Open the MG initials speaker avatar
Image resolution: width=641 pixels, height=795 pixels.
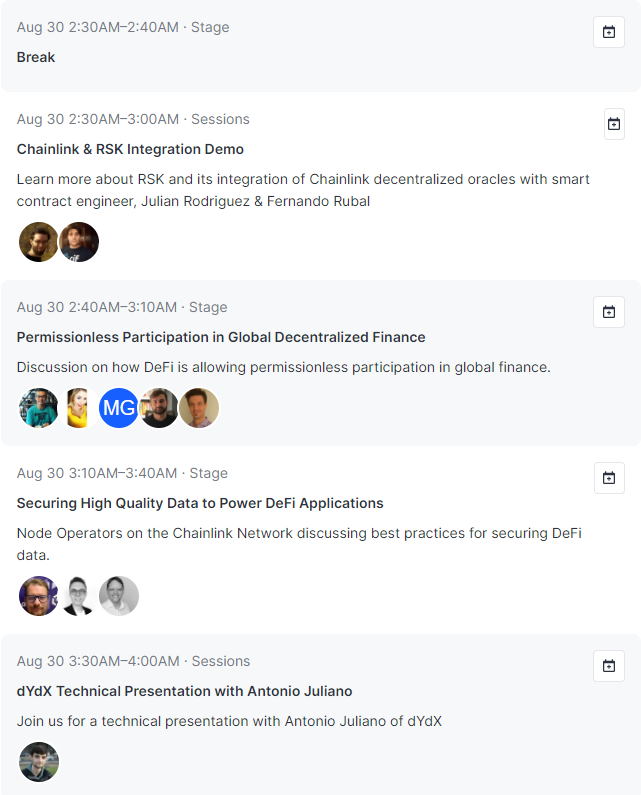click(x=119, y=408)
